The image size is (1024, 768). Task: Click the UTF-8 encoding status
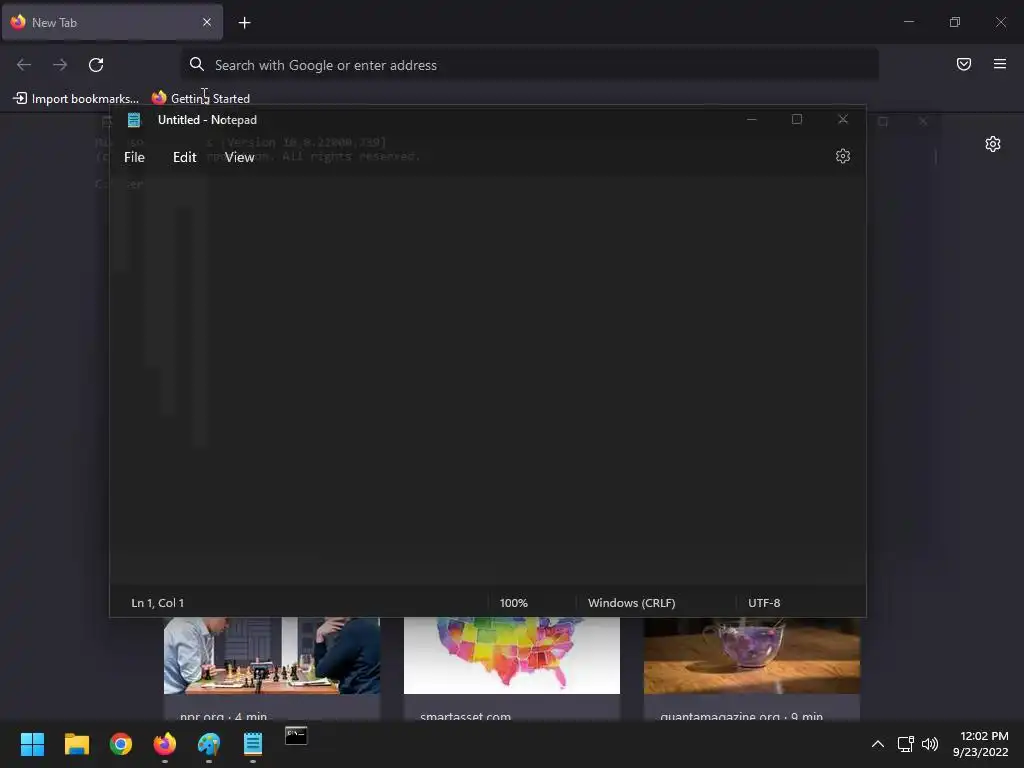(763, 603)
